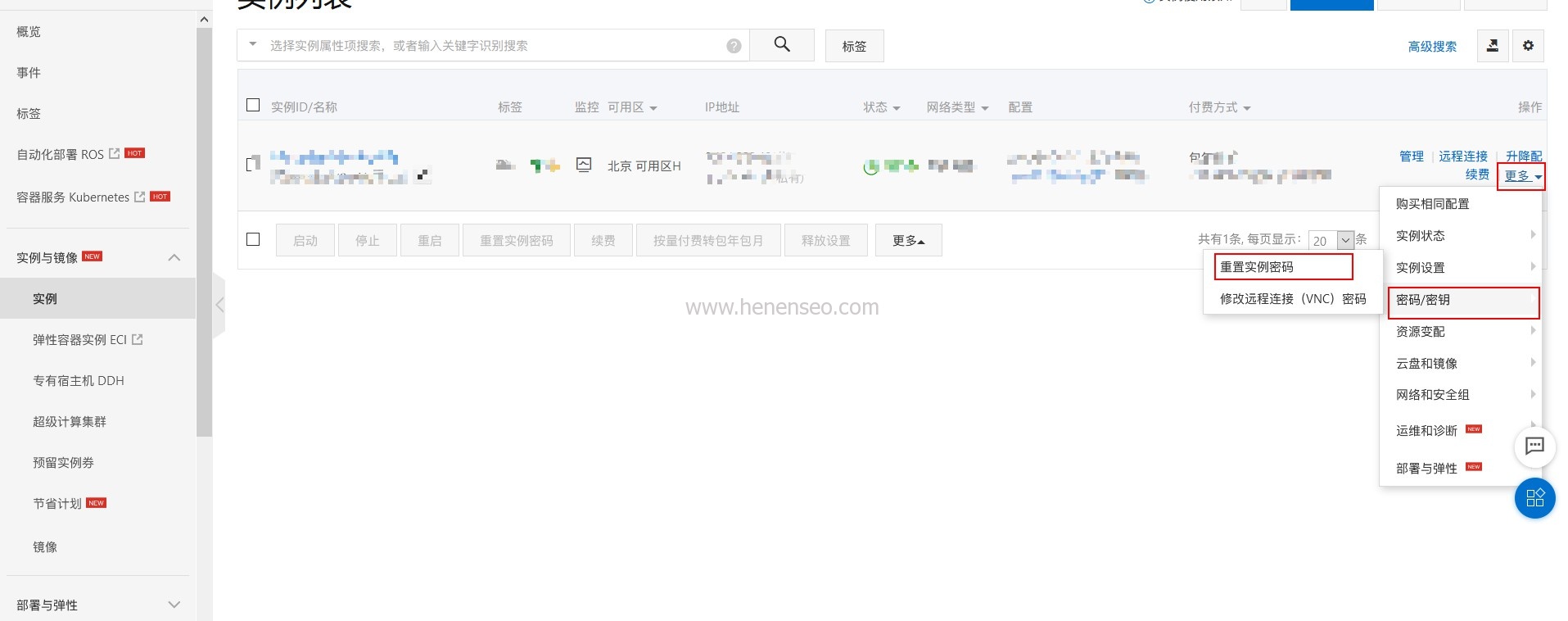Screen dimensions: 1568x621
Task: Tick the bottom batch-action checkbox
Action: click(x=253, y=239)
